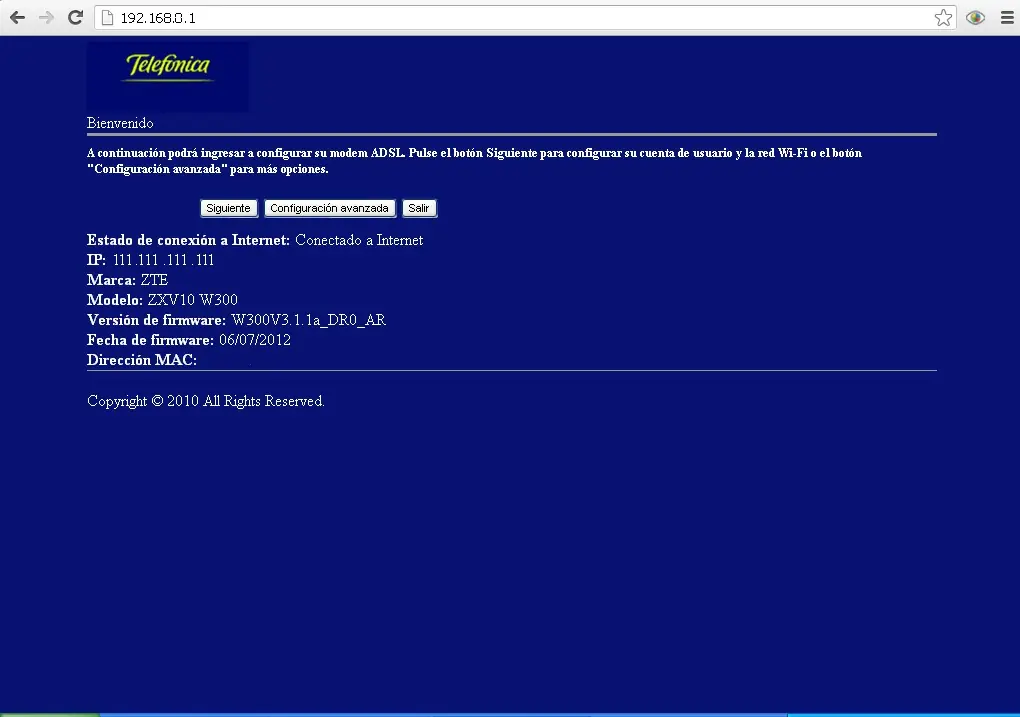The width and height of the screenshot is (1020, 717).
Task: Click the firmware version W300V3.1.1a_DR0_AR text
Action: [308, 320]
